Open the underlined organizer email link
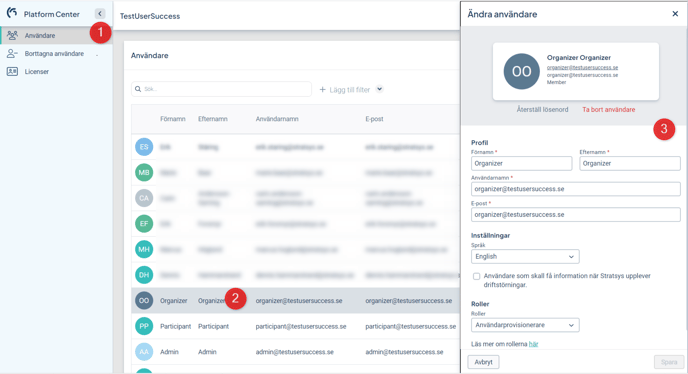The height and width of the screenshot is (374, 688). coord(582,68)
